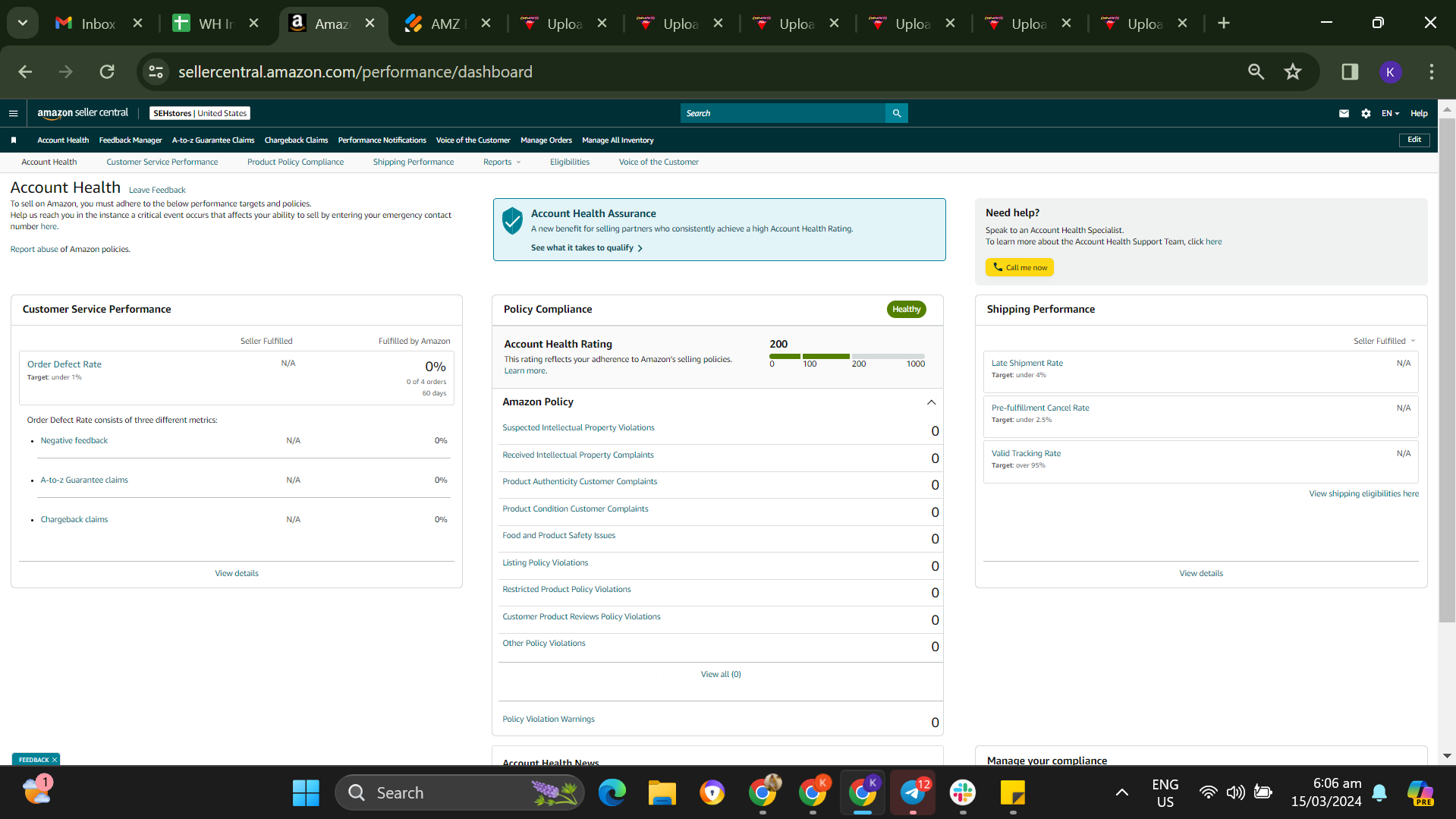Screen dimensions: 1456x819
Task: Open the Valid Tracking Rate link
Action: click(x=1026, y=454)
